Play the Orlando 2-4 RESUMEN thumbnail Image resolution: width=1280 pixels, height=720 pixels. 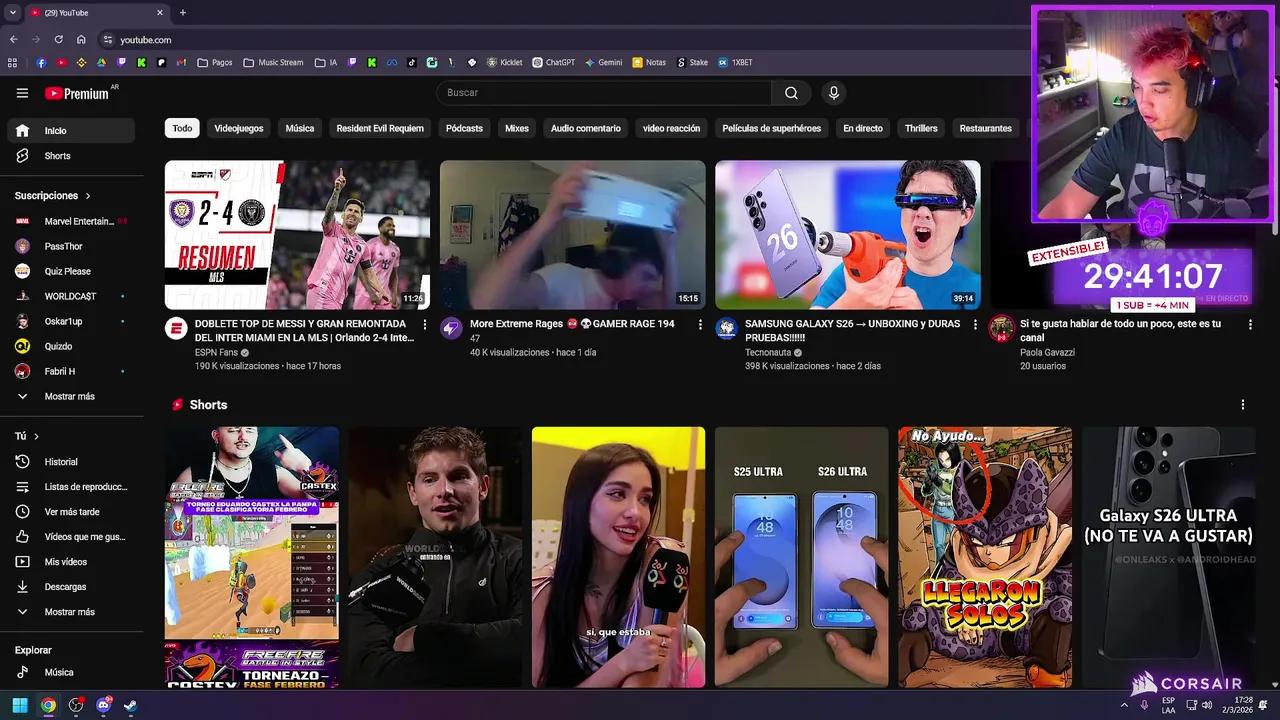point(297,235)
